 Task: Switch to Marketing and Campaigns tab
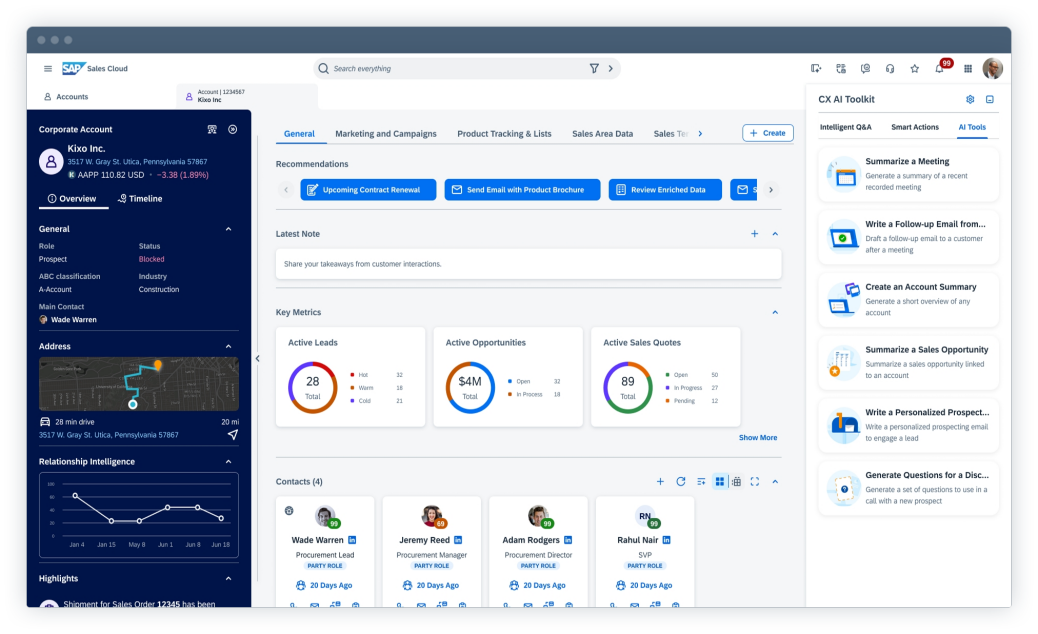pyautogui.click(x=385, y=134)
